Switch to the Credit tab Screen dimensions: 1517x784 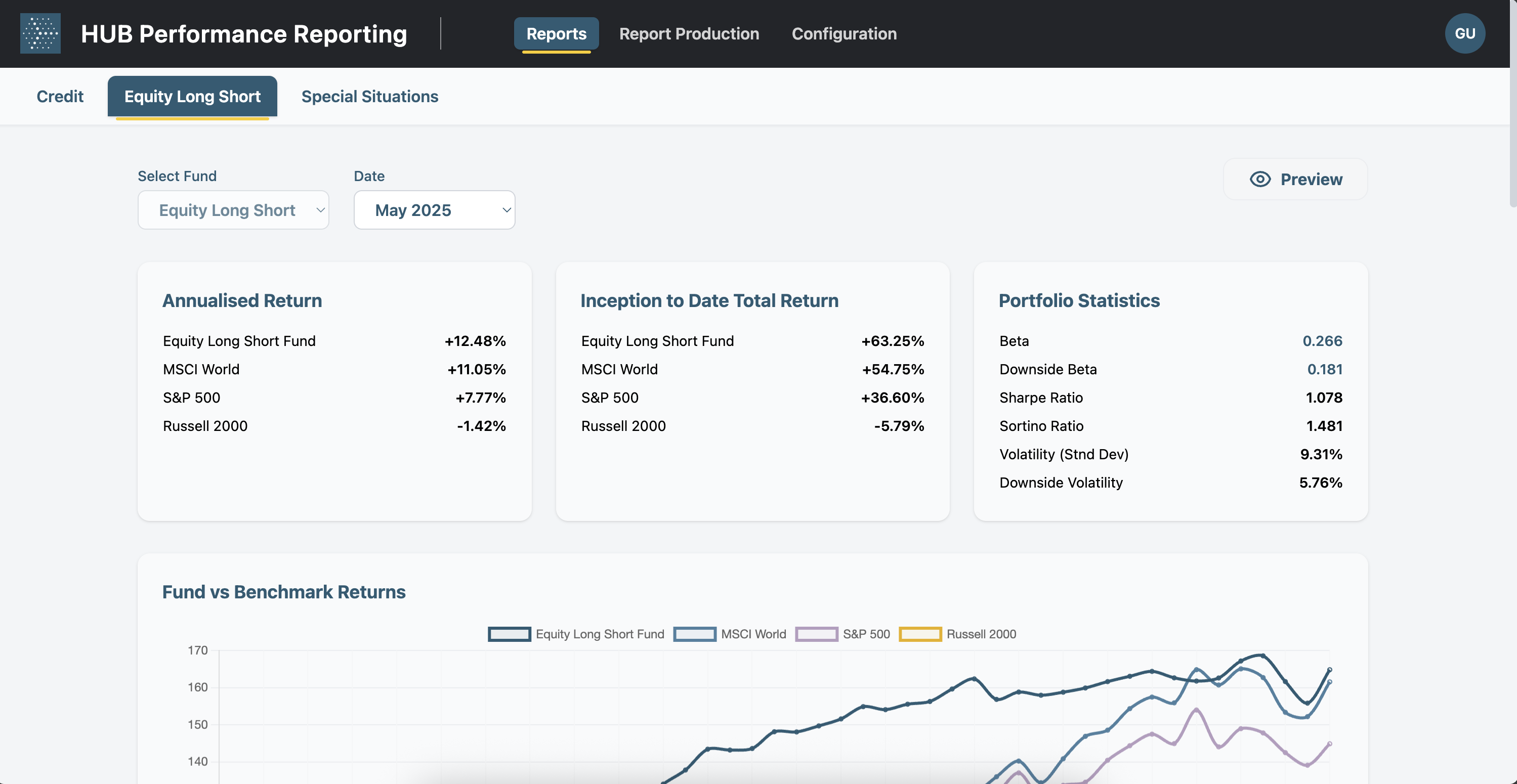(x=60, y=97)
